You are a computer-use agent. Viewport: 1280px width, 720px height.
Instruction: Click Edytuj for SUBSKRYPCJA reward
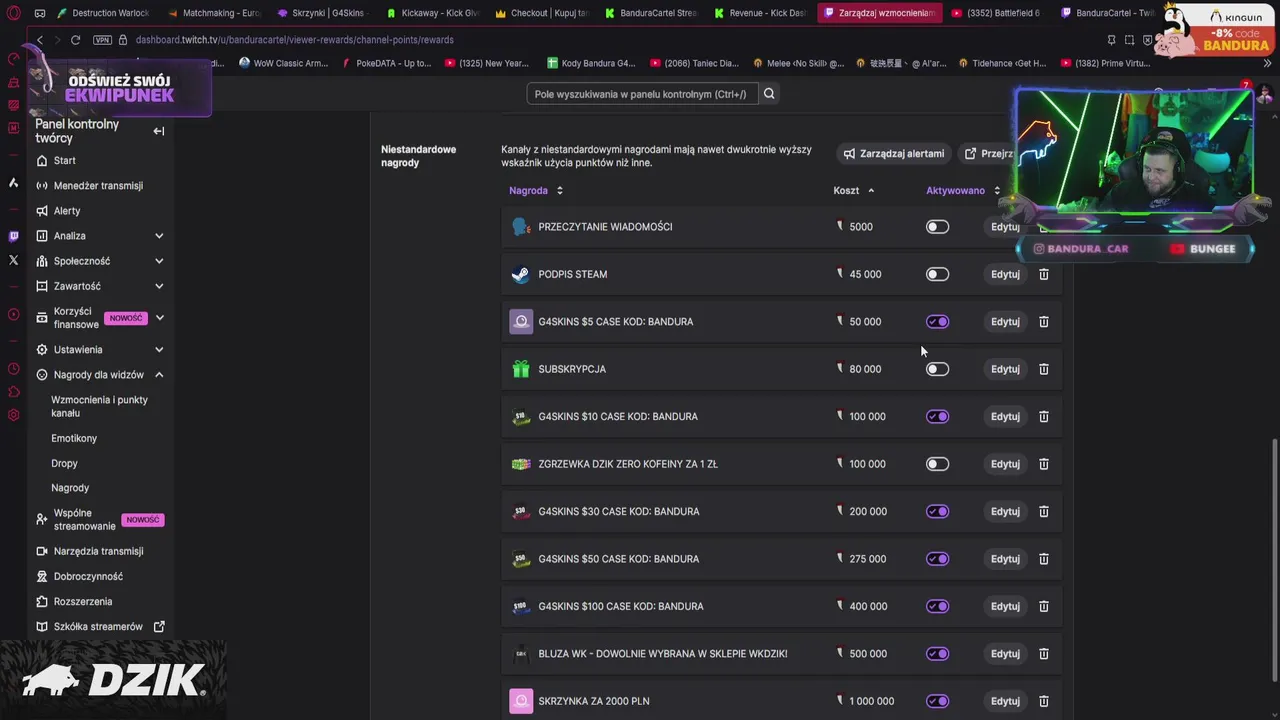pyautogui.click(x=1005, y=369)
